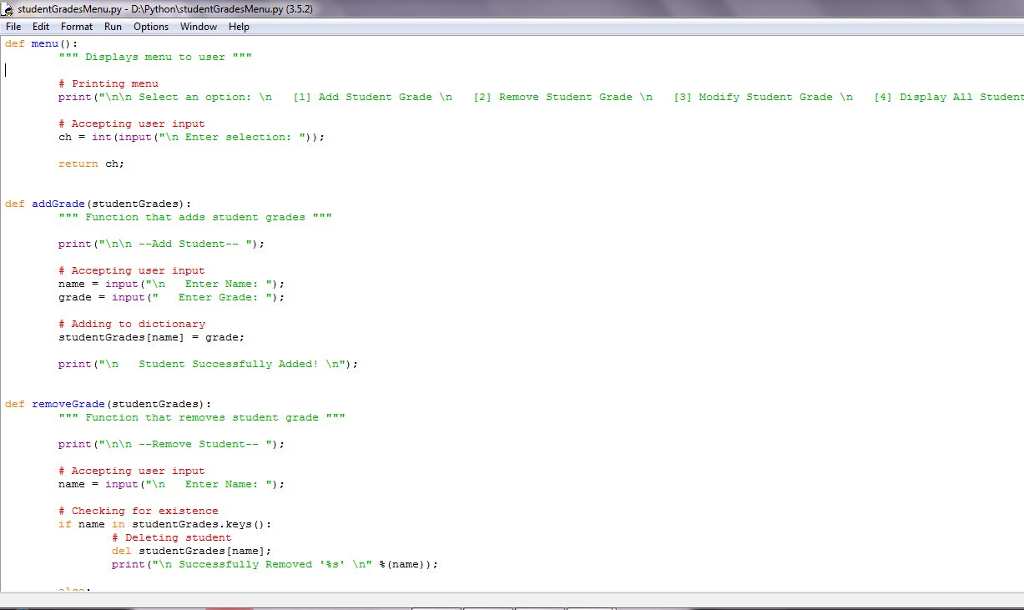1024x610 pixels.
Task: Click 'studentGrades[name] = grade;' line
Action: coord(151,337)
